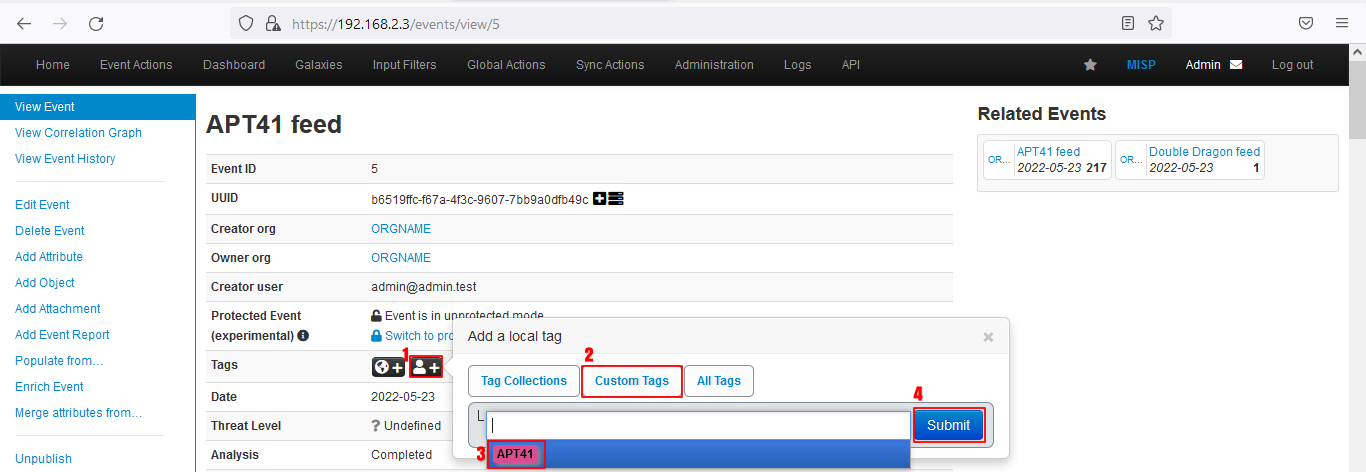Toggle Firefox reader view icon
Image resolution: width=1366 pixels, height=472 pixels.
[1128, 23]
